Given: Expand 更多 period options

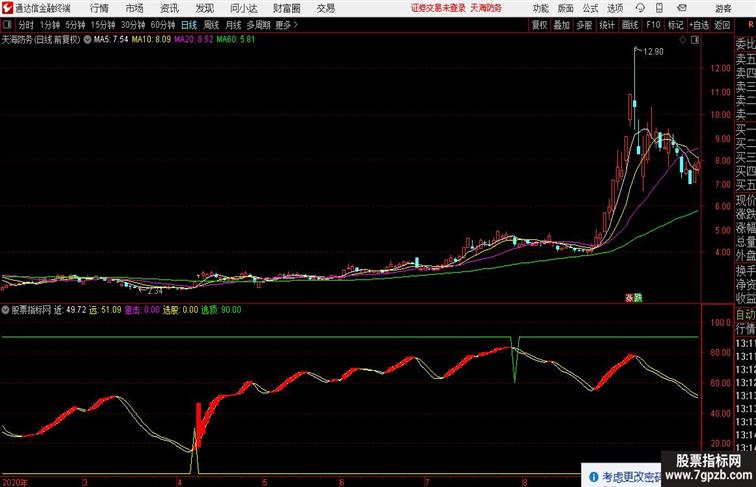Looking at the screenshot, I should click(286, 25).
